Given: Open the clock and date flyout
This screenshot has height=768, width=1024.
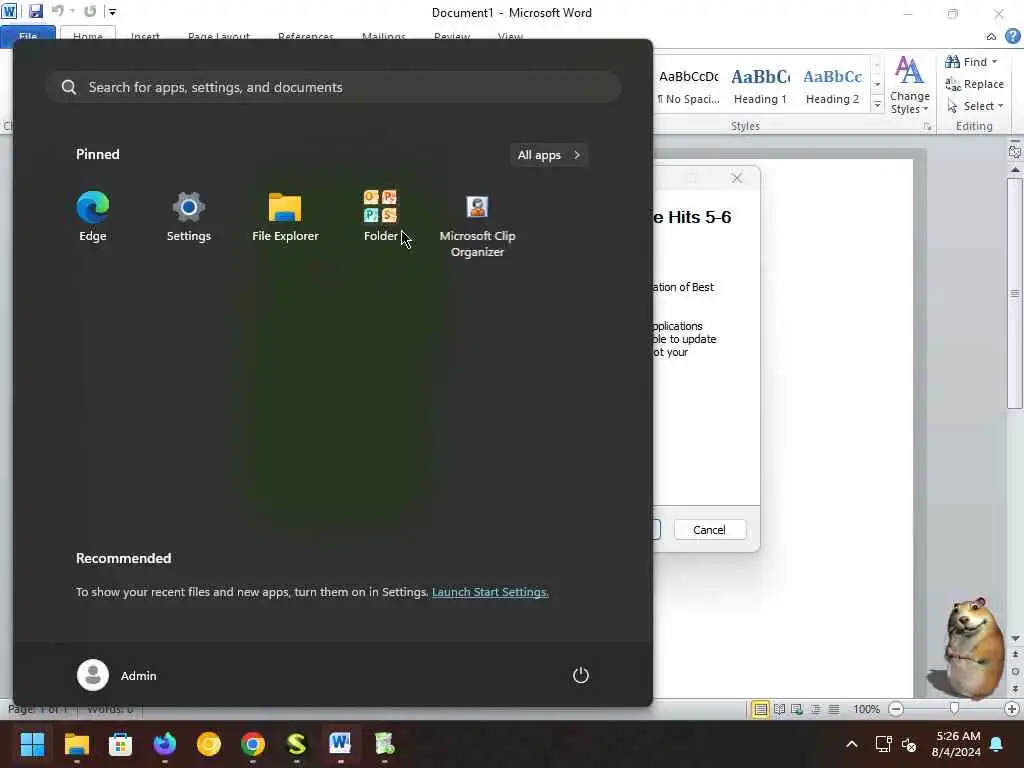Looking at the screenshot, I should coord(957,744).
